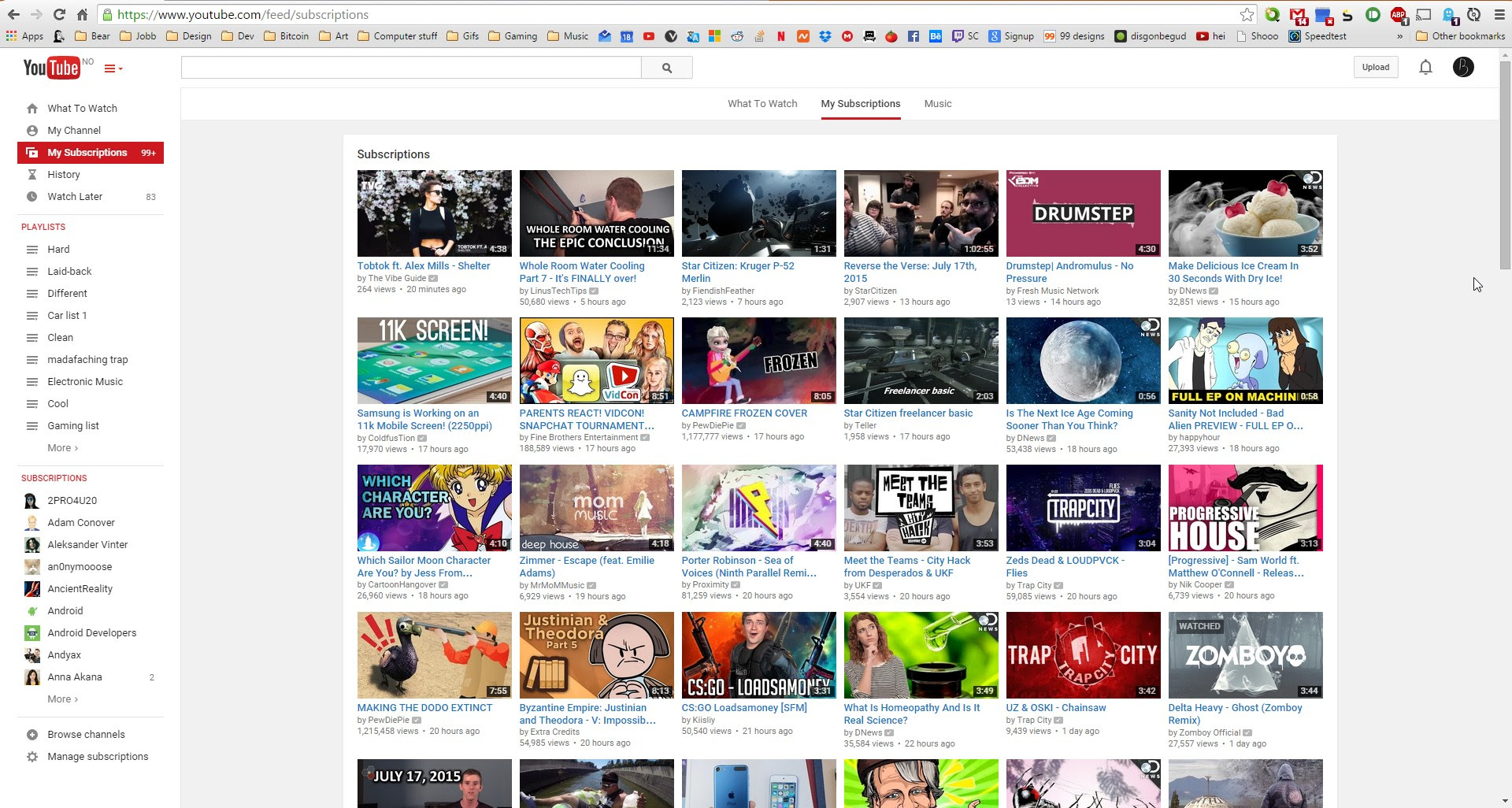Viewport: 1512px width, 808px height.
Task: Click the page vertical scrollbar thumb
Action: tap(1505, 165)
